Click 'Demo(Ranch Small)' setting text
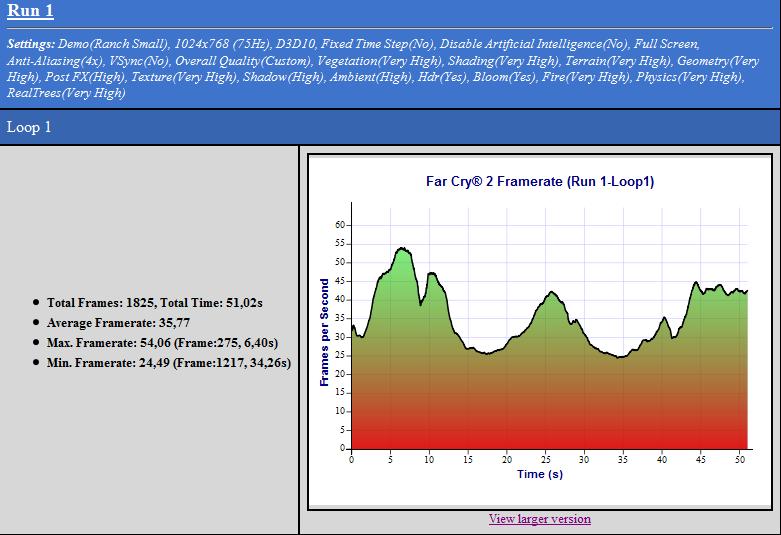This screenshot has width=781, height=535. pyautogui.click(x=114, y=44)
